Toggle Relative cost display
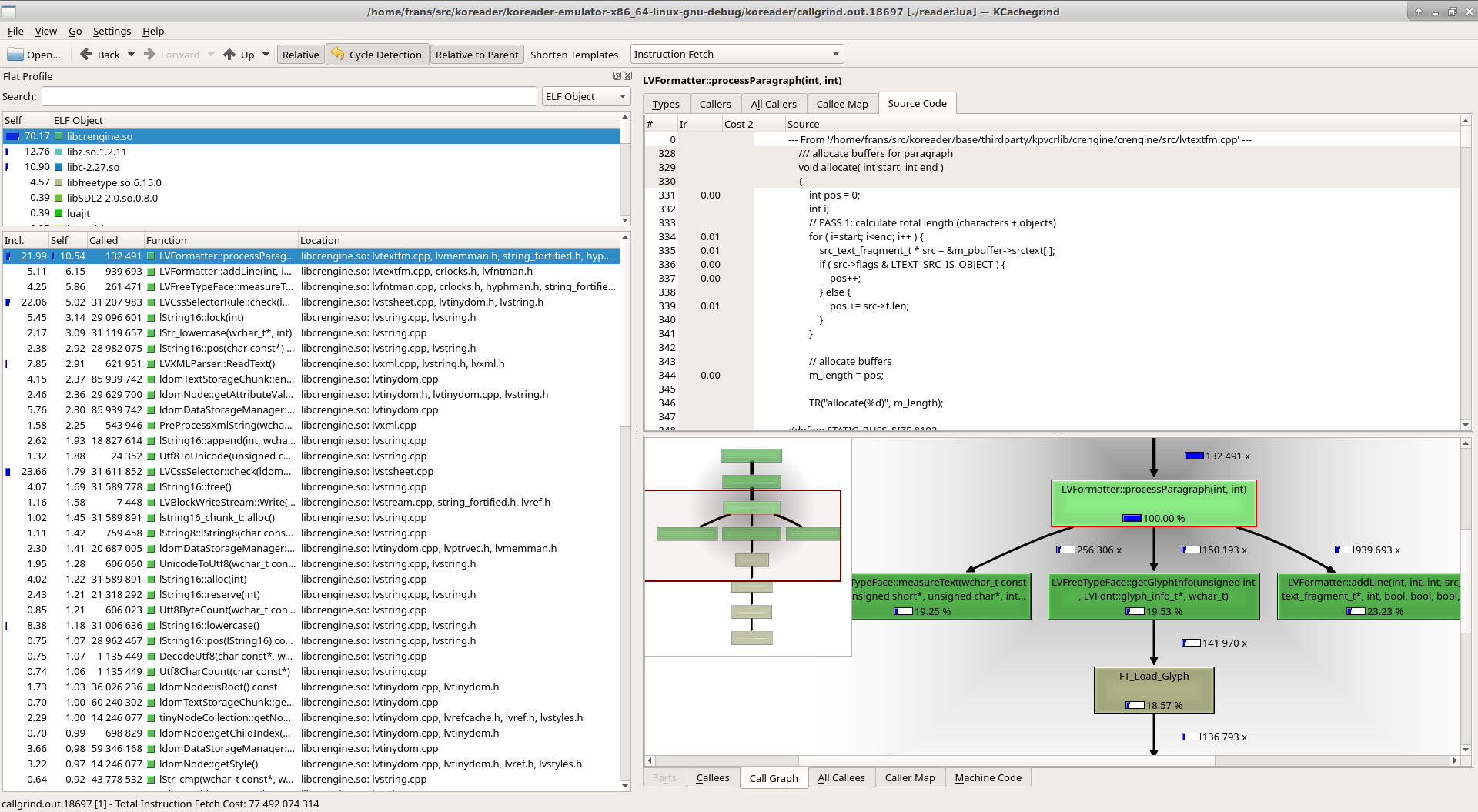 tap(300, 55)
